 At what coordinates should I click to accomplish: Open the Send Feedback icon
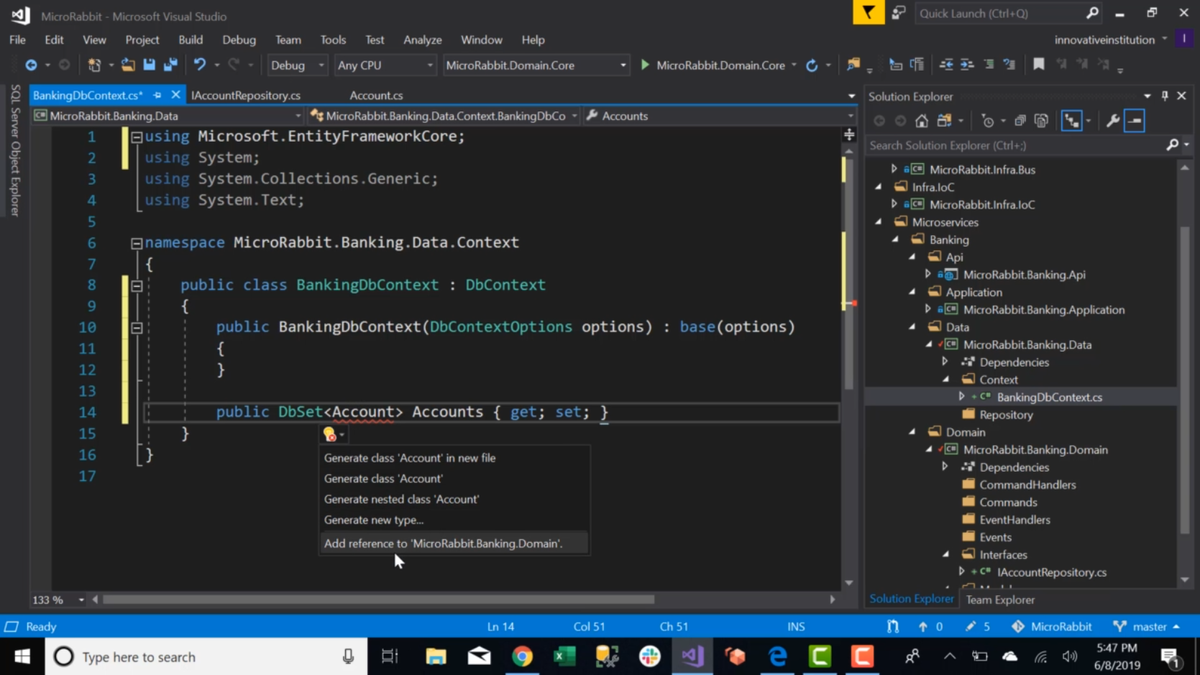tap(898, 13)
